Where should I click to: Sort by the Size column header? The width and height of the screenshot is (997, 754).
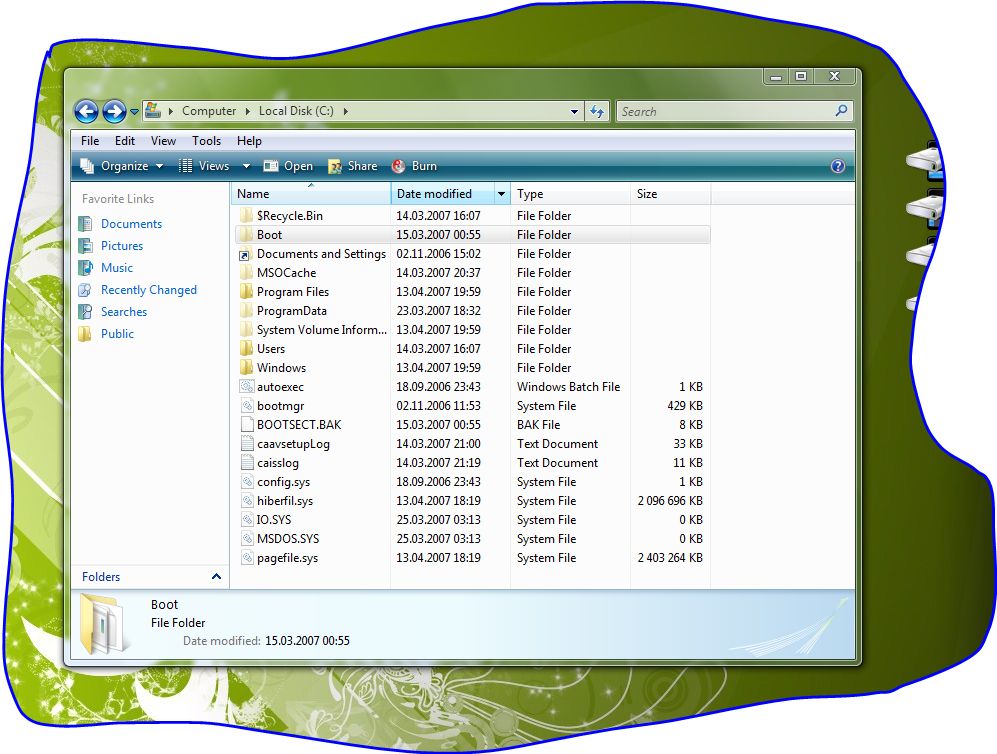click(670, 194)
